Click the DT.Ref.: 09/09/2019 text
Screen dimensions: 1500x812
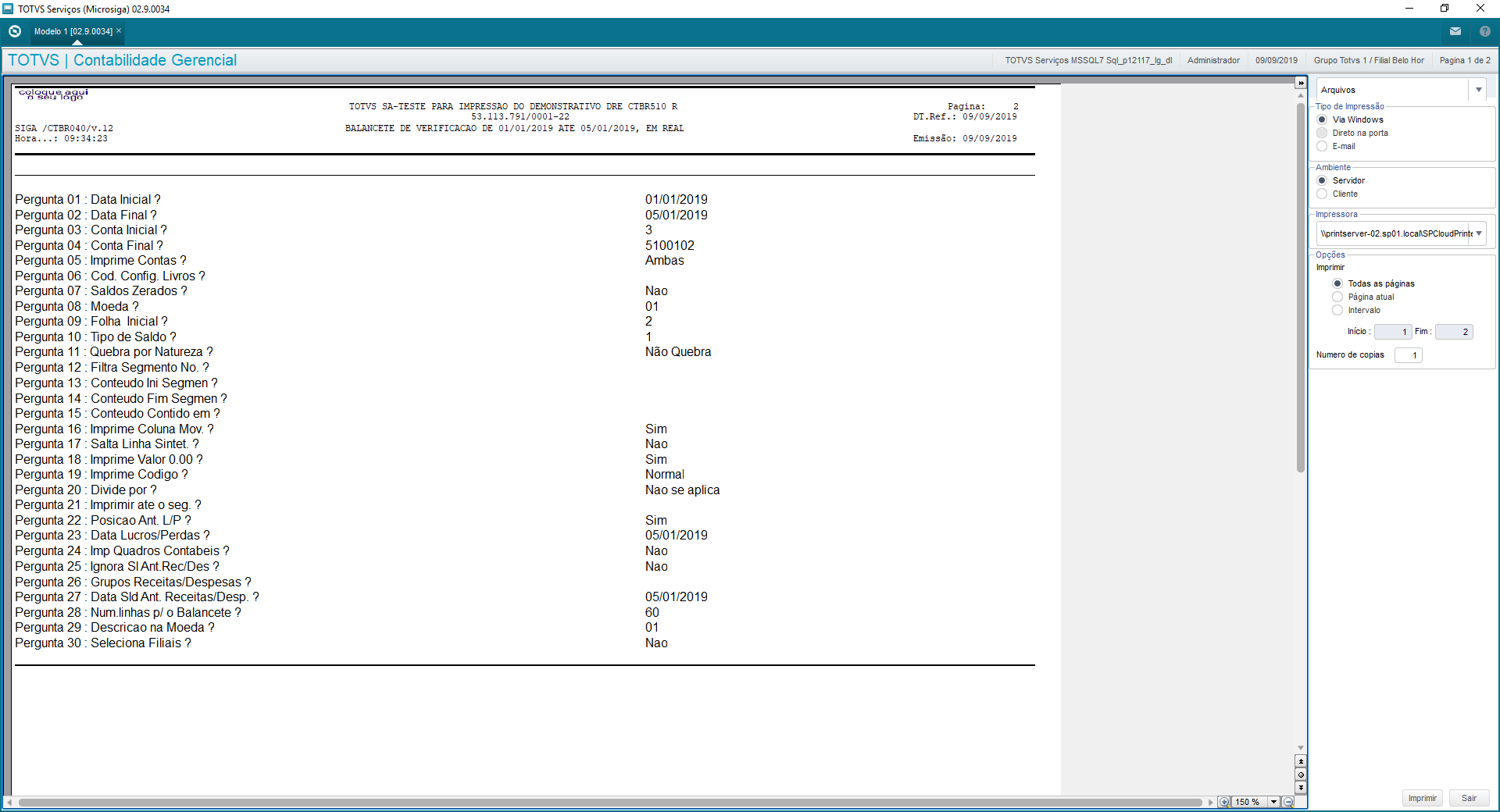965,116
